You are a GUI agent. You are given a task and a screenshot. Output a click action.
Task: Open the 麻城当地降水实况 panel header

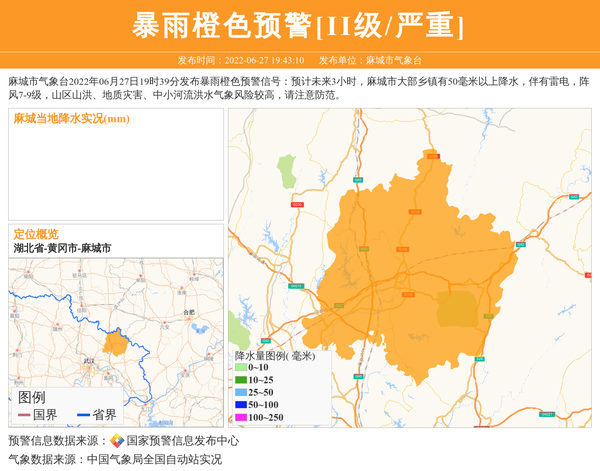click(72, 119)
